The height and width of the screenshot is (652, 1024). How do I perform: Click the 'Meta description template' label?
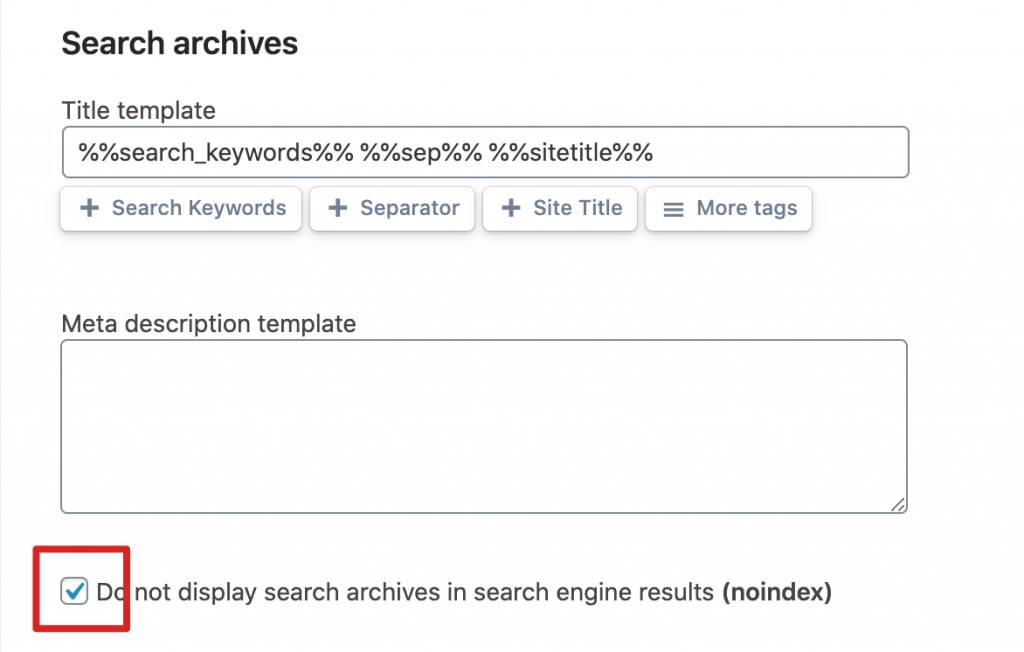point(208,323)
